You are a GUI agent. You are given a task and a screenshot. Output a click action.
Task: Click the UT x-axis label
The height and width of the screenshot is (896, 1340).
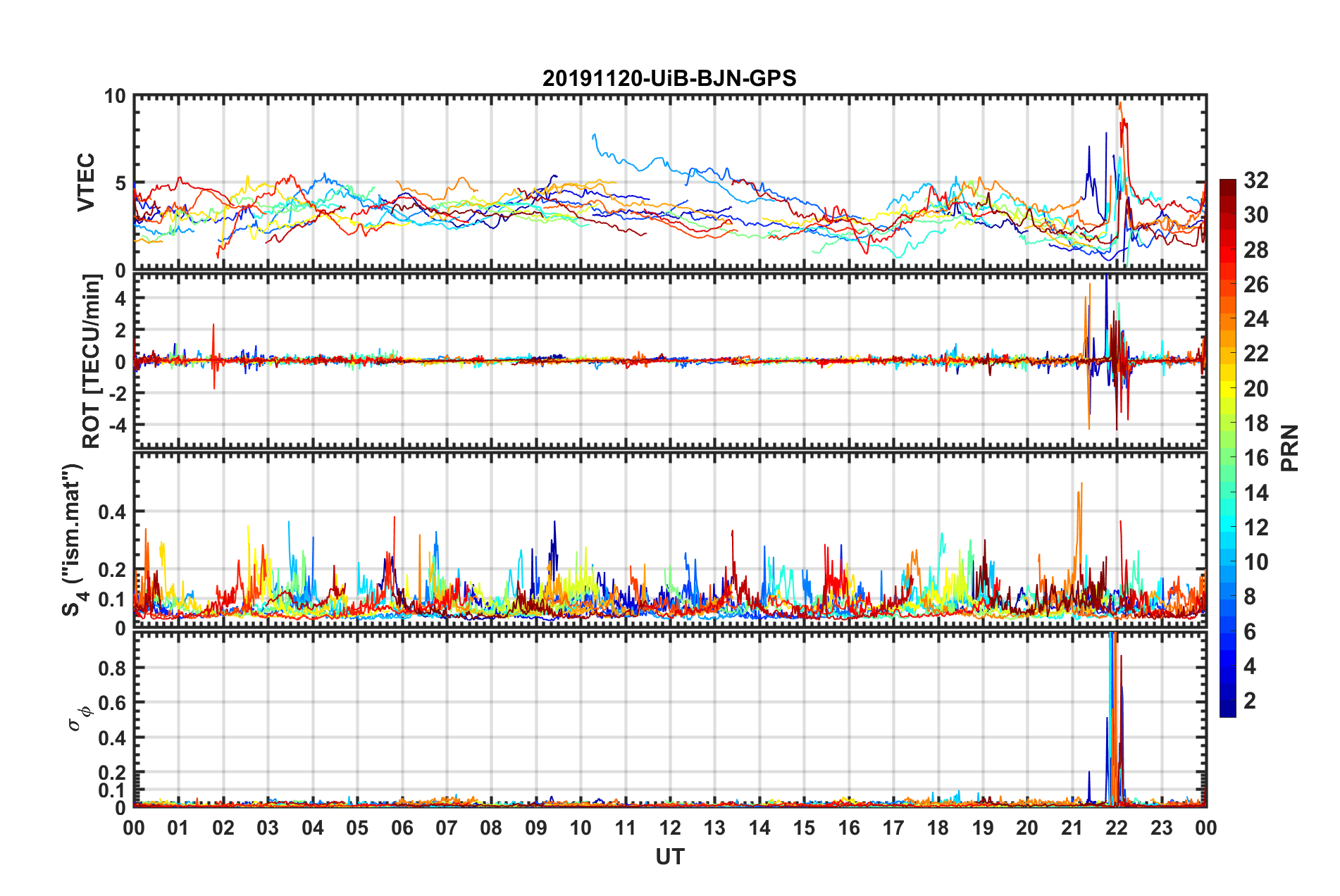670,857
